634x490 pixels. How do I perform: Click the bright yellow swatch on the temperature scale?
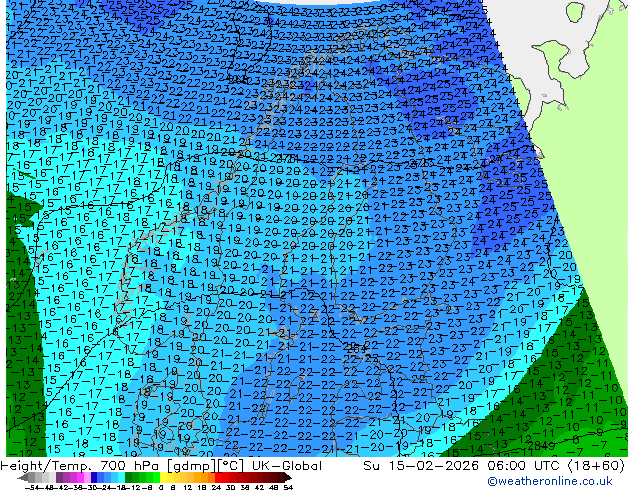coord(163,477)
